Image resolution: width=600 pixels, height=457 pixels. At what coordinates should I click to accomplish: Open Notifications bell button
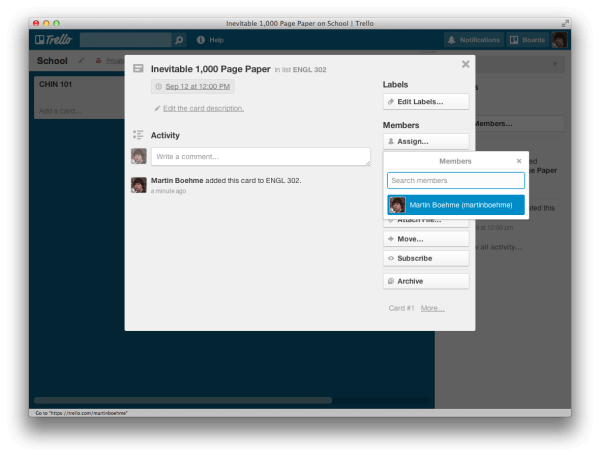point(474,40)
